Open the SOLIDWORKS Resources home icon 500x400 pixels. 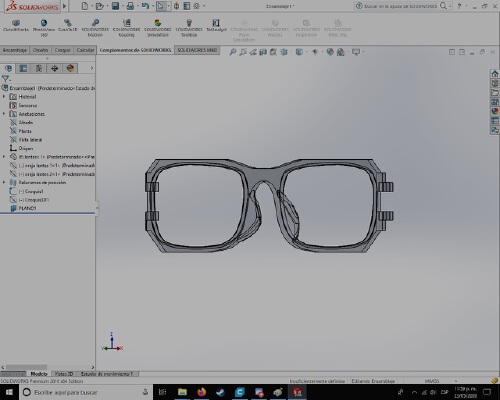coord(495,74)
